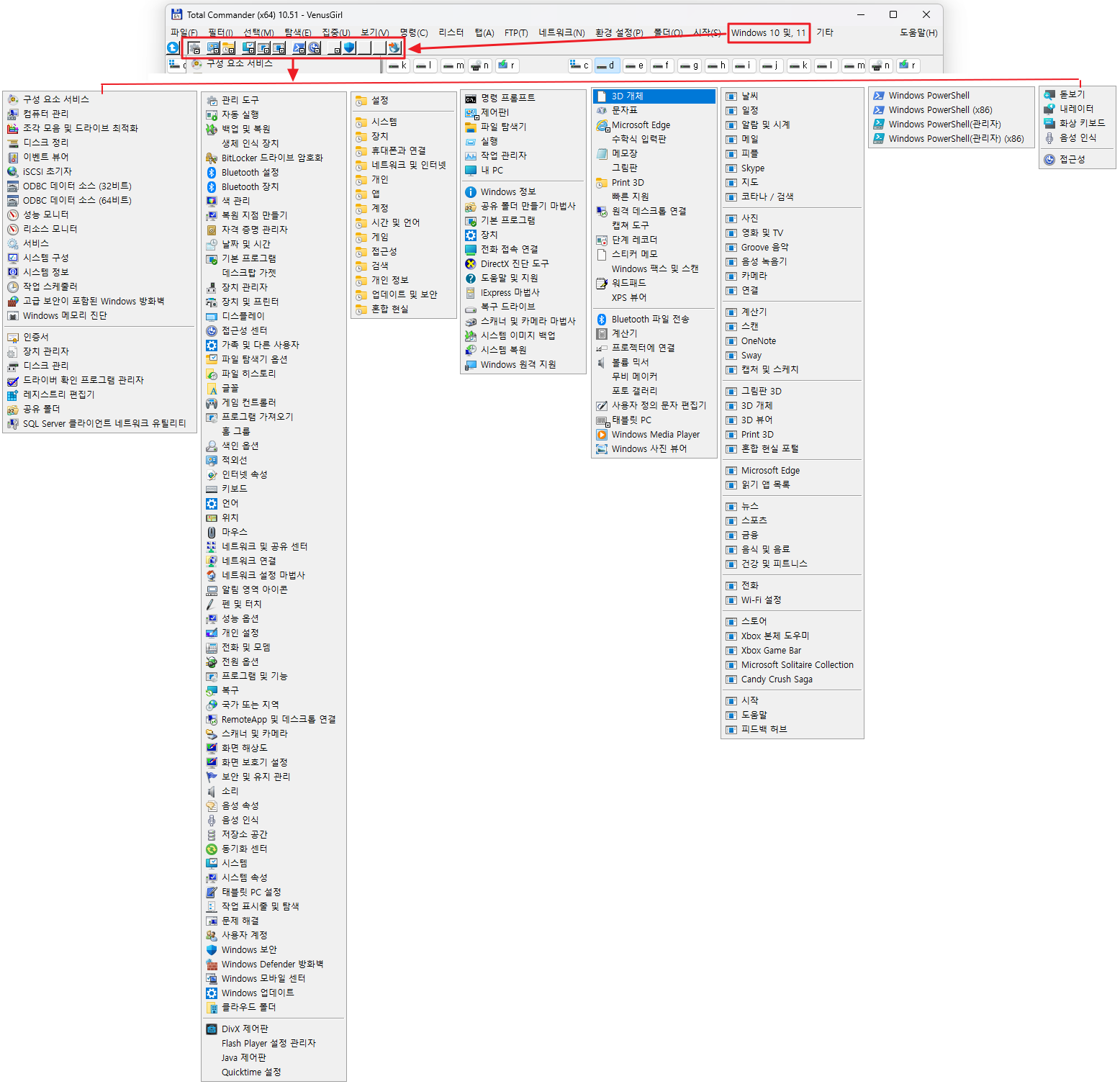Select drive 'f' in the drive bar
This screenshot has width=1120, height=1084.
(661, 66)
